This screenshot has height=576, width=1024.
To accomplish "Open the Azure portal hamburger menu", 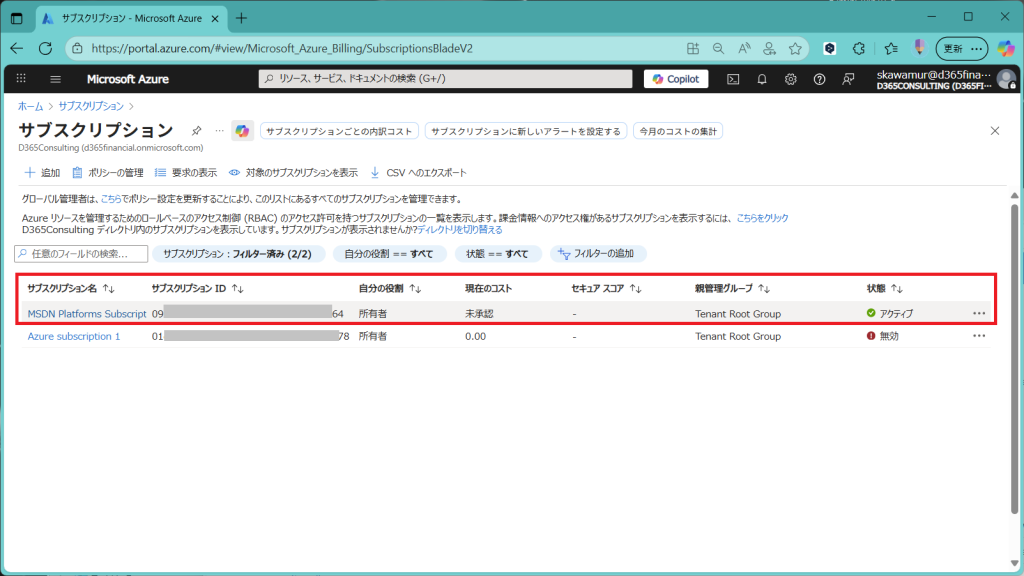I will tap(55, 79).
